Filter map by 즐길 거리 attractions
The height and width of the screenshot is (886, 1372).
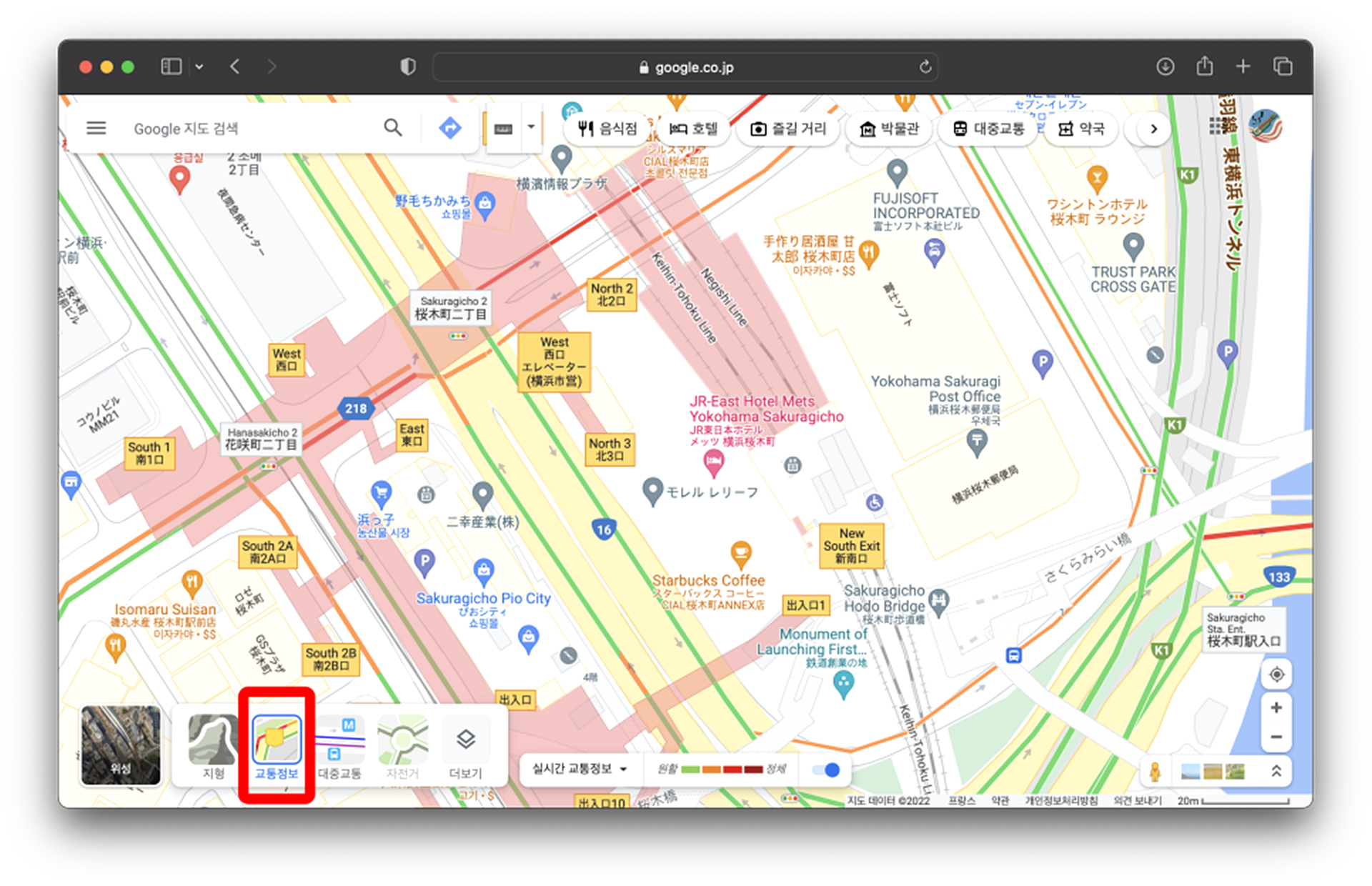click(788, 129)
